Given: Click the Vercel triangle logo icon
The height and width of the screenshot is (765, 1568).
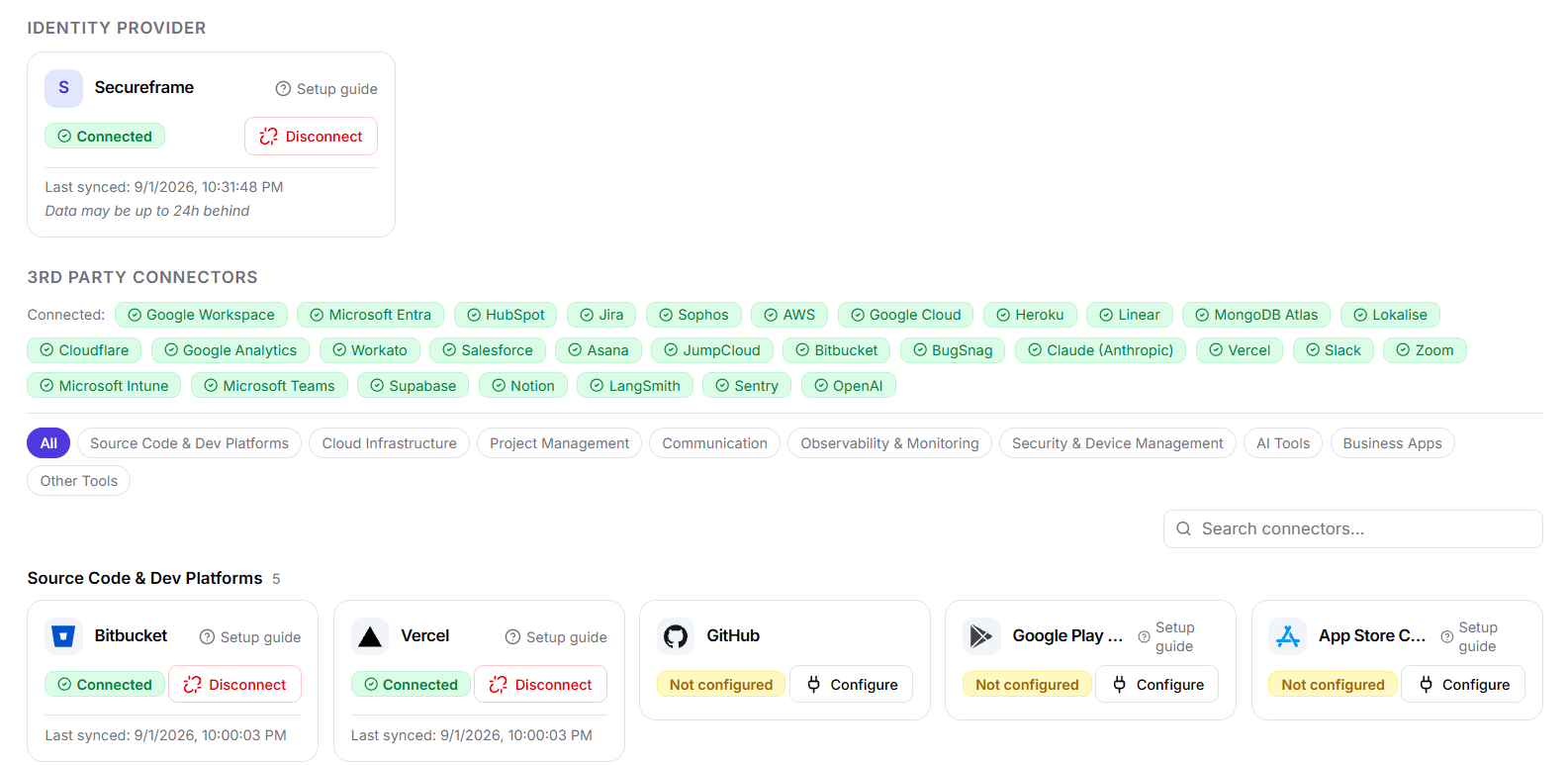Looking at the screenshot, I should coord(370,636).
